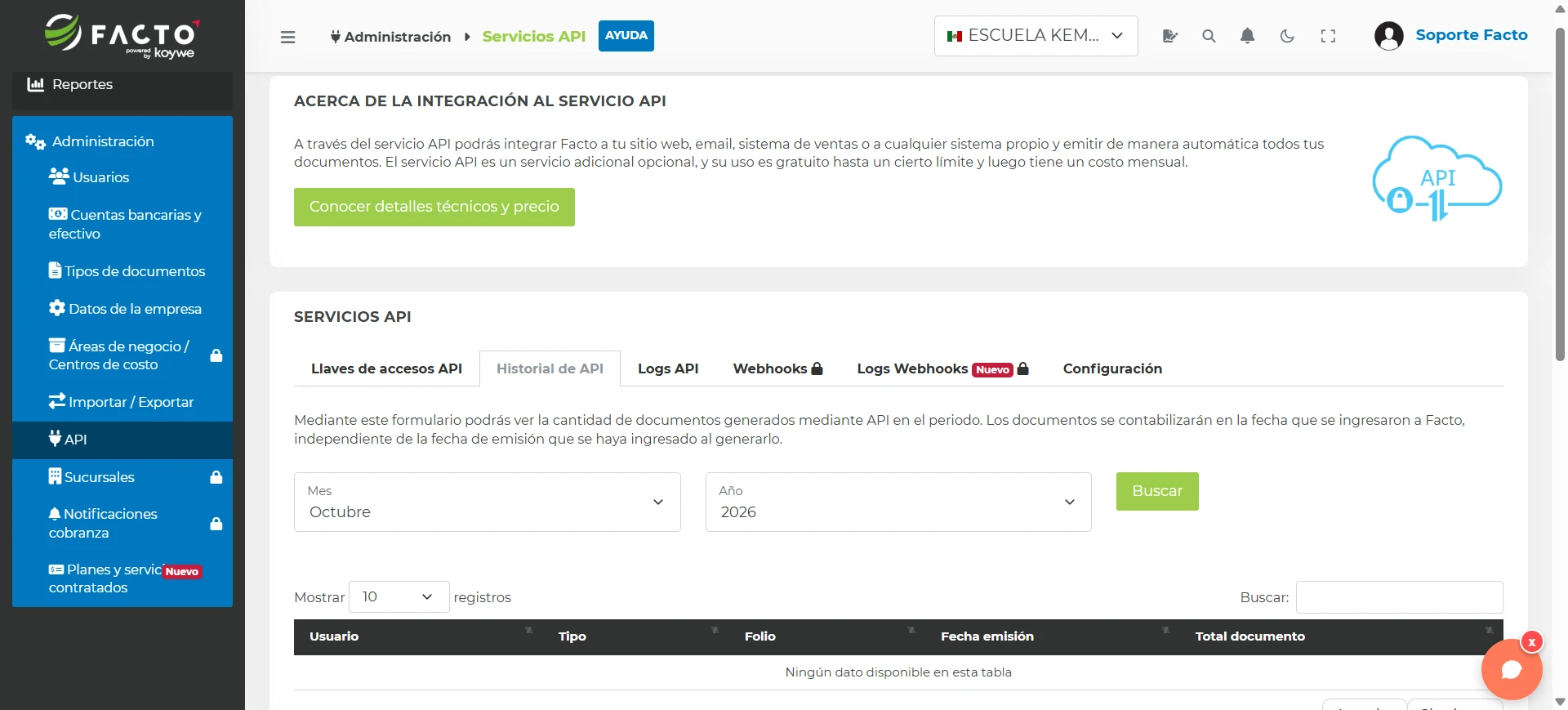Click the cloud API illustration
This screenshot has height=710, width=1568.
point(1437,179)
